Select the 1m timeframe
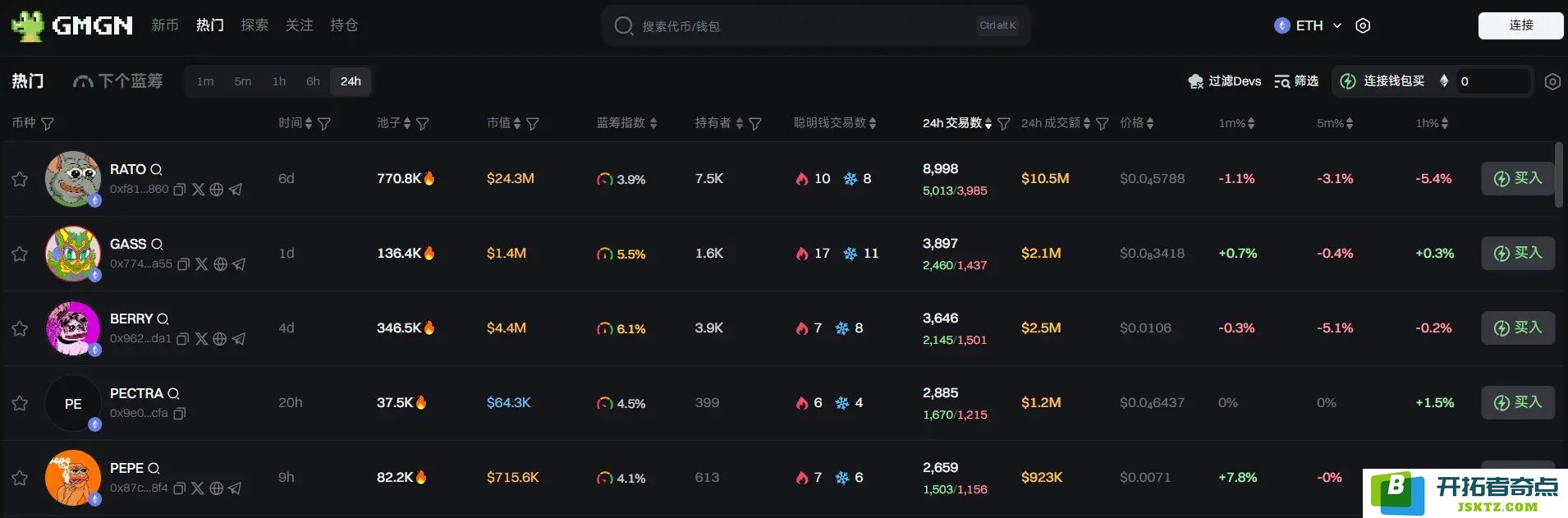Image resolution: width=1568 pixels, height=518 pixels. pos(205,81)
